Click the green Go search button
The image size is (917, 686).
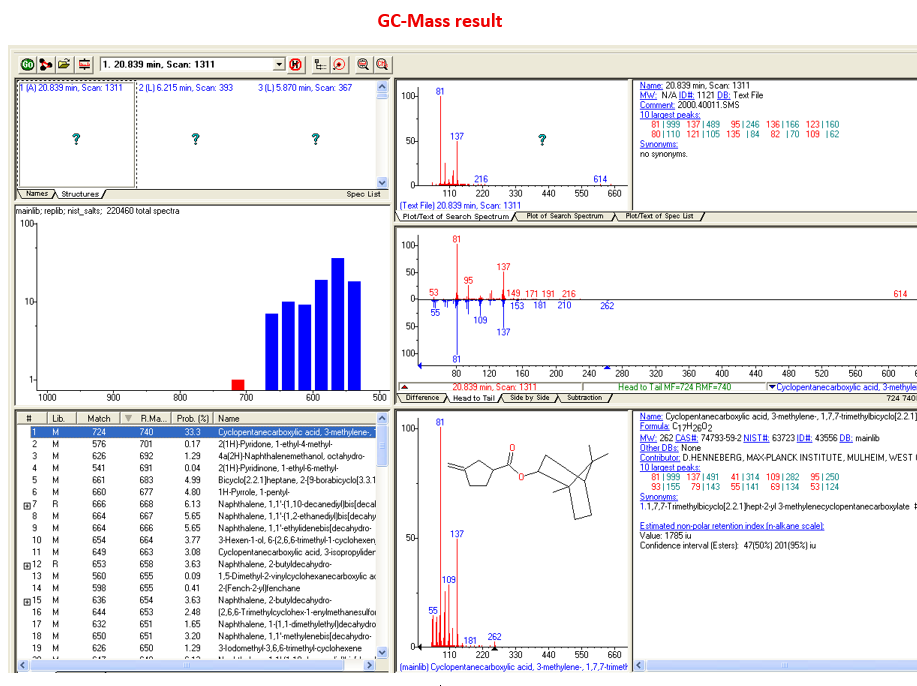pos(27,64)
